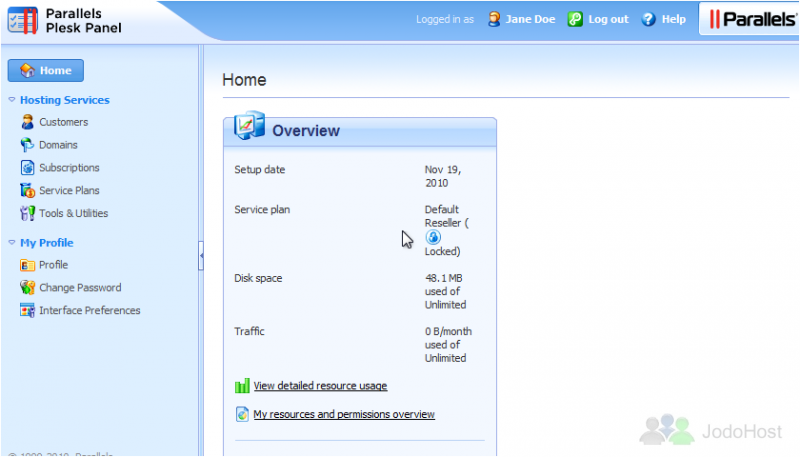Click the Domains globe icon
The height and width of the screenshot is (457, 800).
tap(28, 145)
